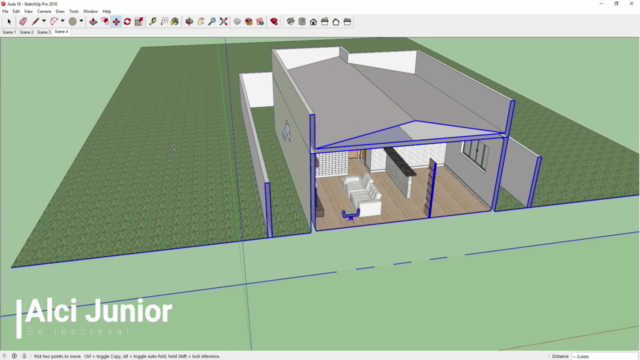640x360 pixels.
Task: Open the 3D Warehouse icon
Action: 237,22
